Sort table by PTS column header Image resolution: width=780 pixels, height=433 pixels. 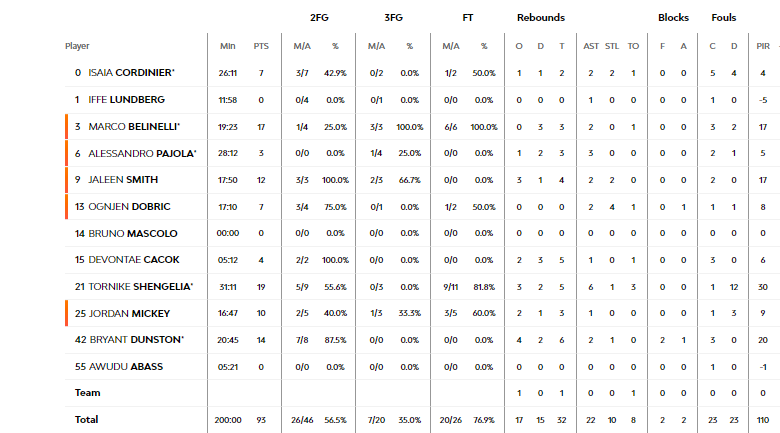coord(261,46)
